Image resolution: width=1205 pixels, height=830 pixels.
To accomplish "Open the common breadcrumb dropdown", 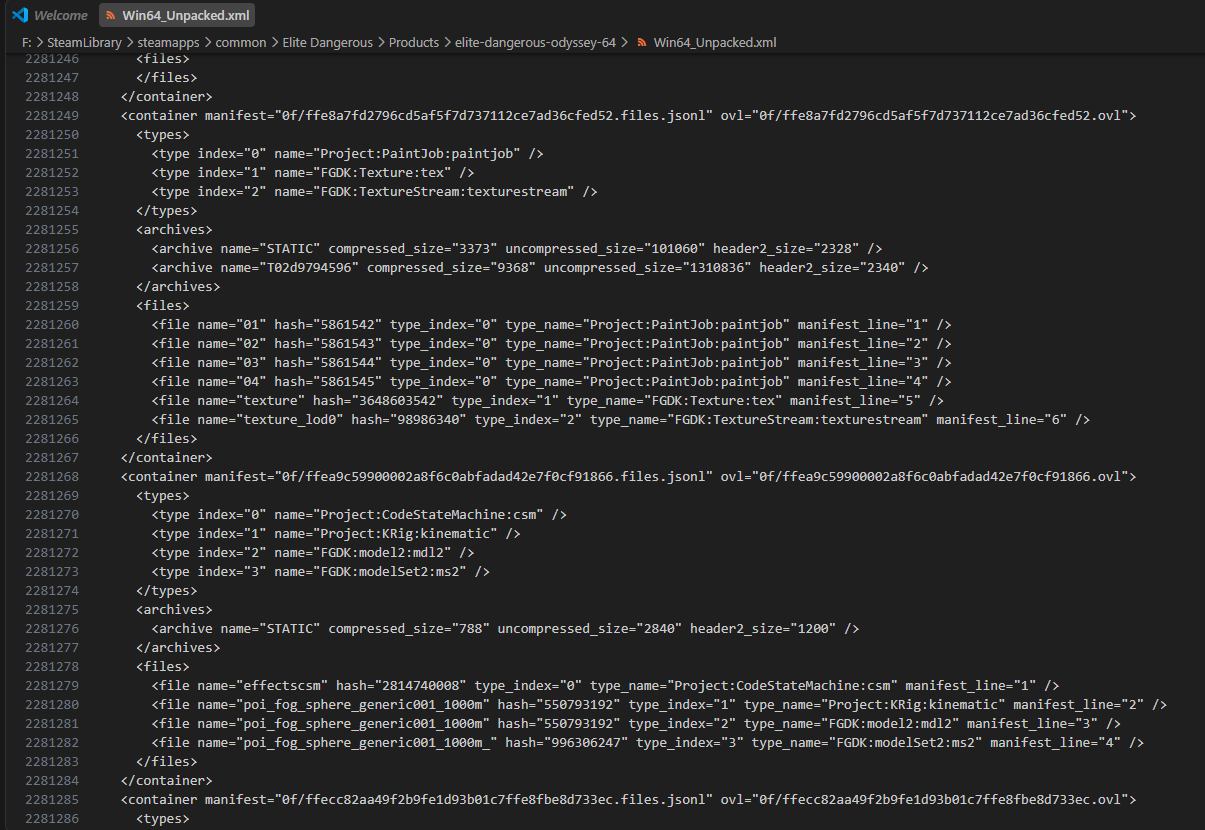I will tap(241, 42).
